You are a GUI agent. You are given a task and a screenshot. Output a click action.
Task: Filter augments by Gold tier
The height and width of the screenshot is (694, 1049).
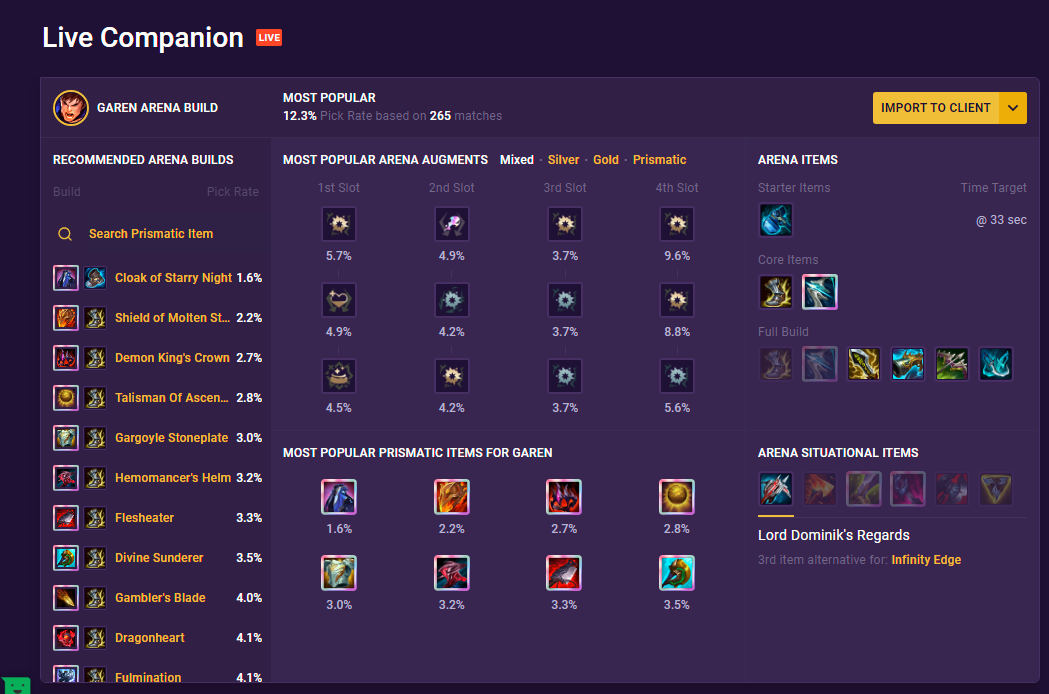605,160
